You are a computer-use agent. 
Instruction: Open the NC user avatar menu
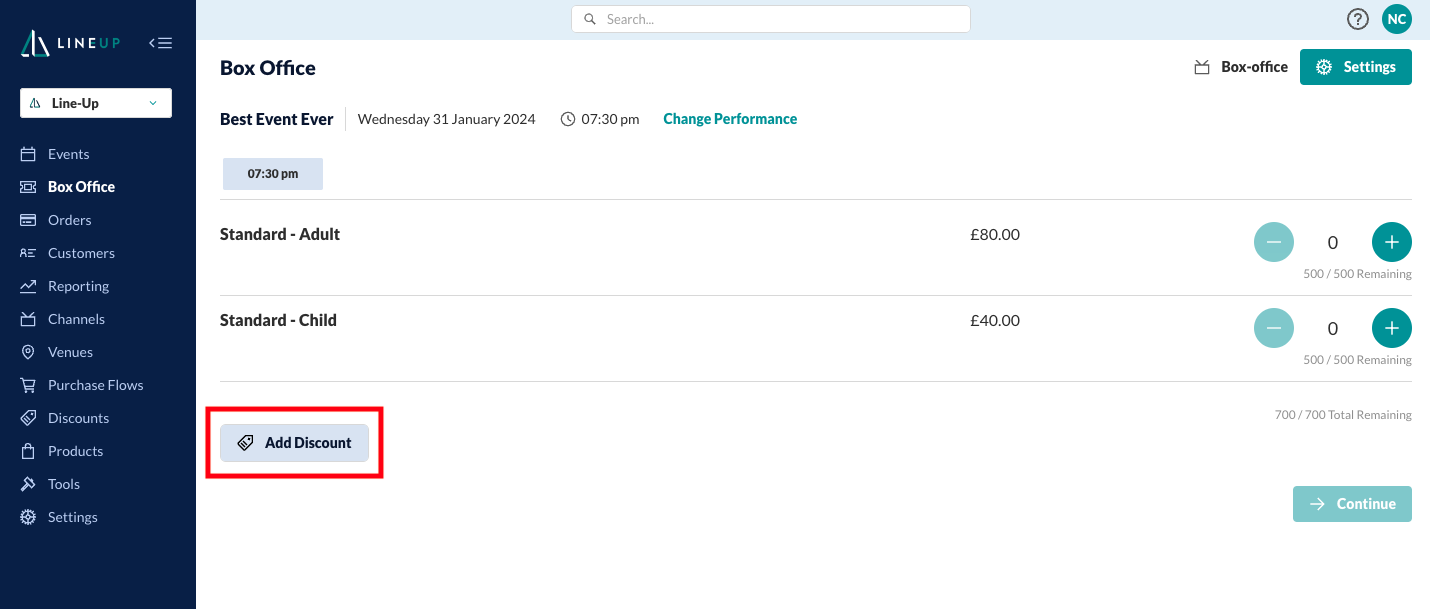1396,19
